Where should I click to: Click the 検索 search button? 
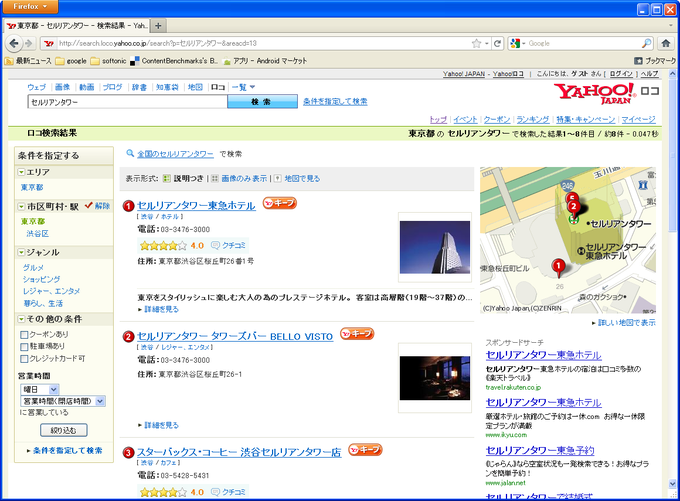pos(262,102)
